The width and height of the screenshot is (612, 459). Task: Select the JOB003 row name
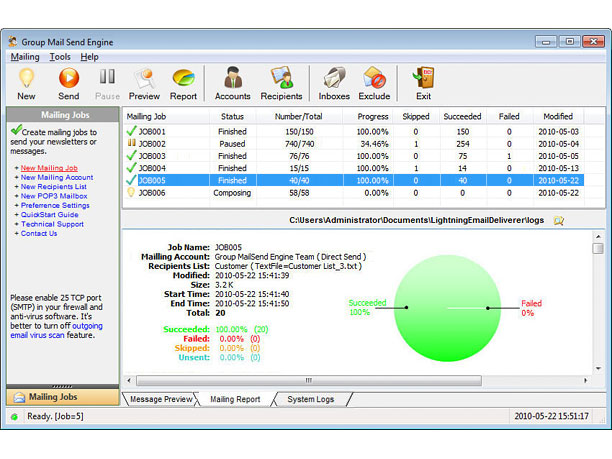[x=152, y=156]
